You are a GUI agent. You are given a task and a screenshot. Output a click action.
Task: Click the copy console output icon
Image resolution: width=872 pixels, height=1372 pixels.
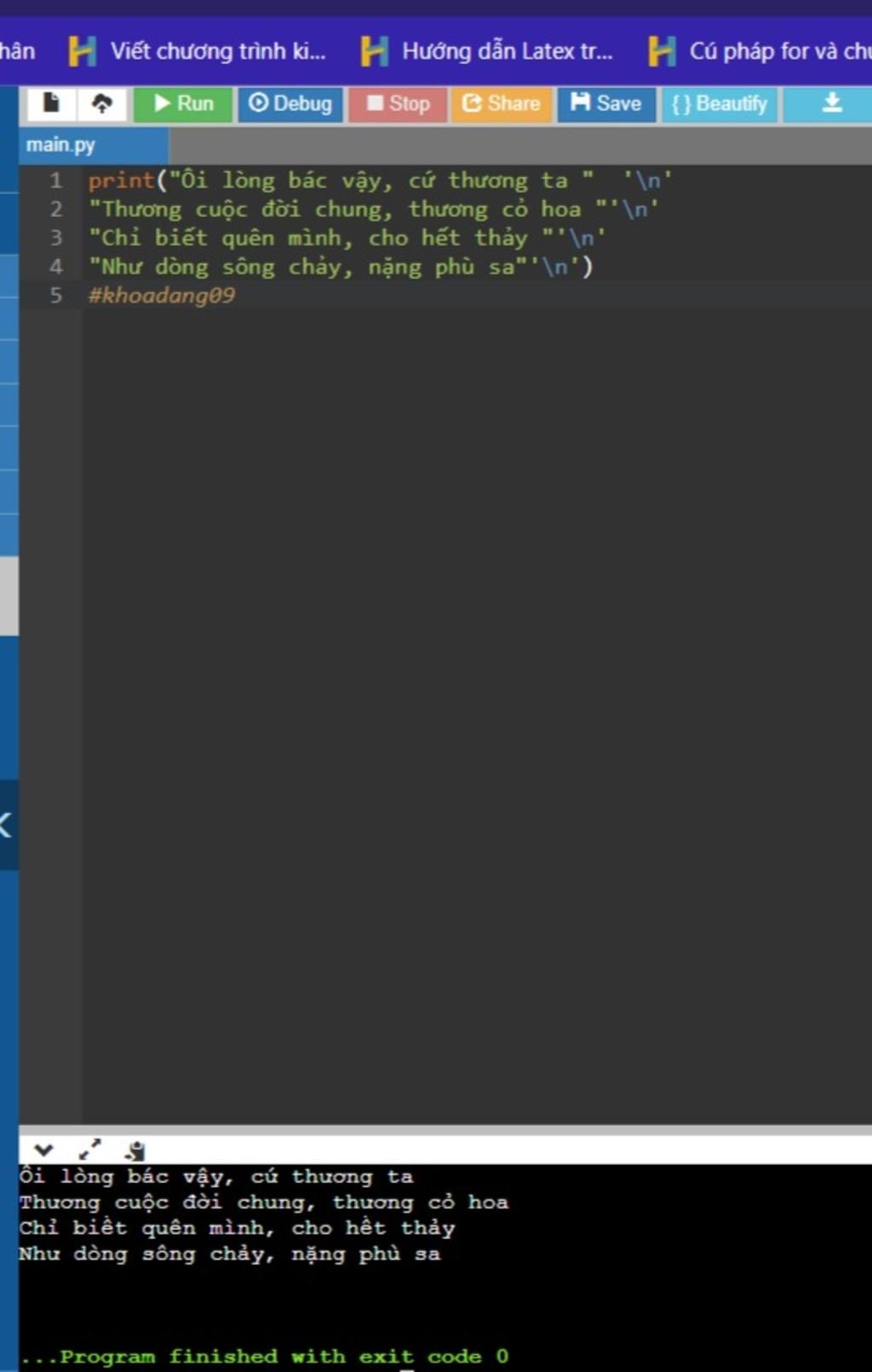tap(135, 1151)
